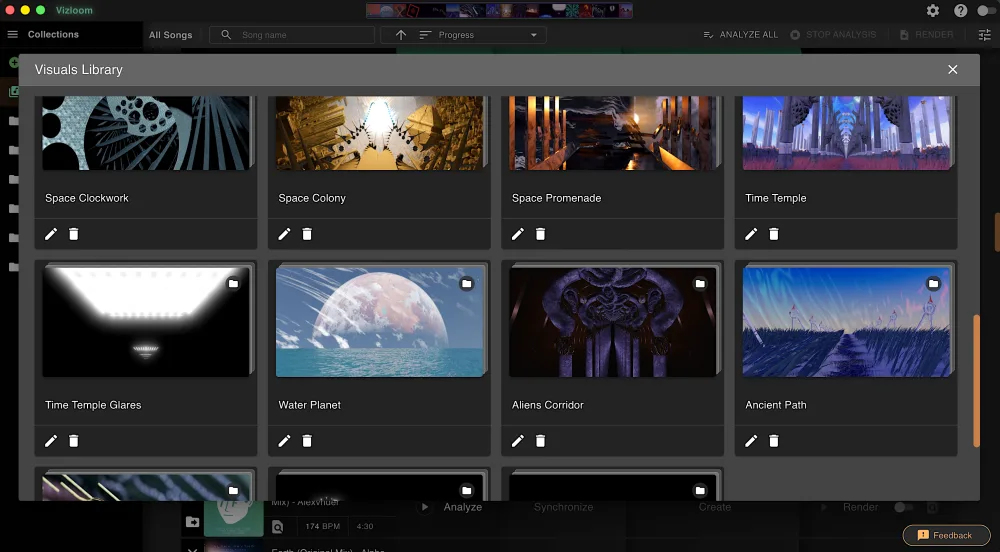Delete the Time Temple Glares visual
The width and height of the screenshot is (1000, 552).
point(74,441)
